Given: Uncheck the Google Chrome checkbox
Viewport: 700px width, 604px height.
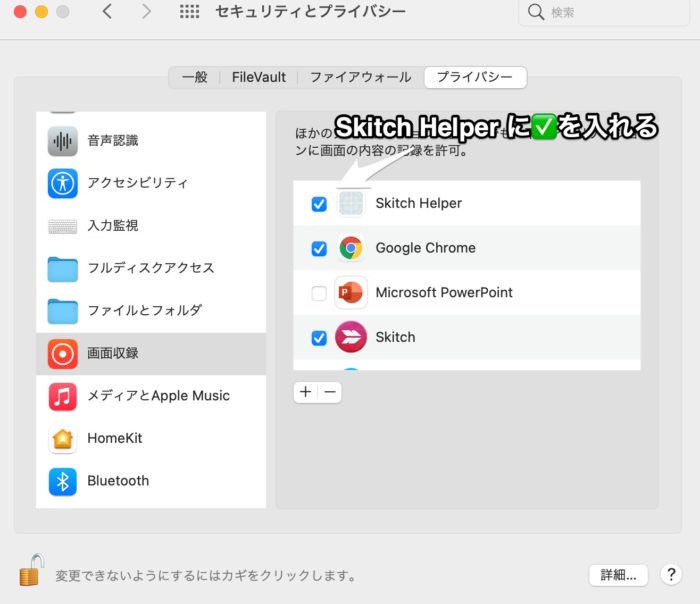Looking at the screenshot, I should 319,249.
